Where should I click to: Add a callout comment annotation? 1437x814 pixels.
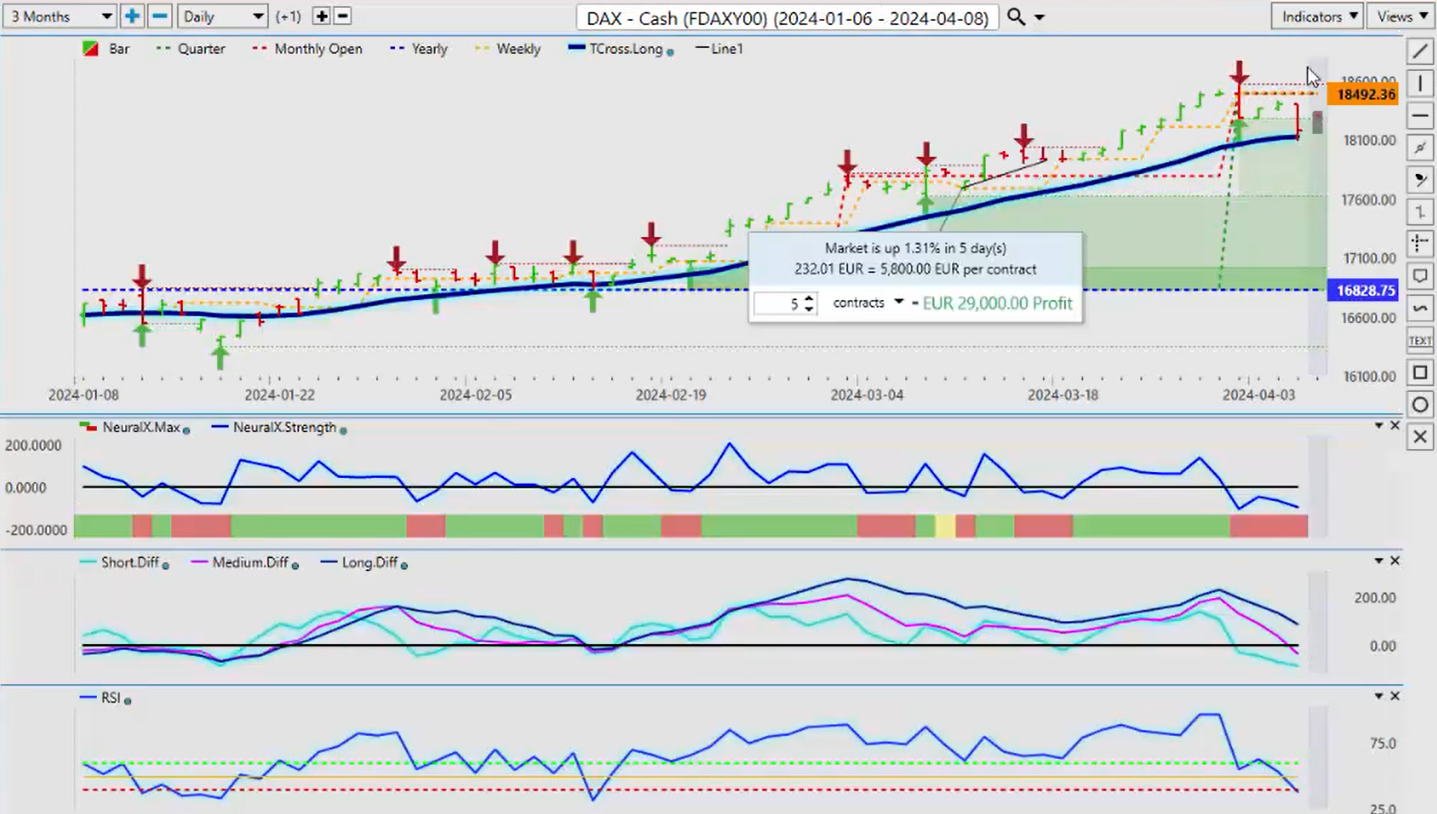tap(1420, 276)
